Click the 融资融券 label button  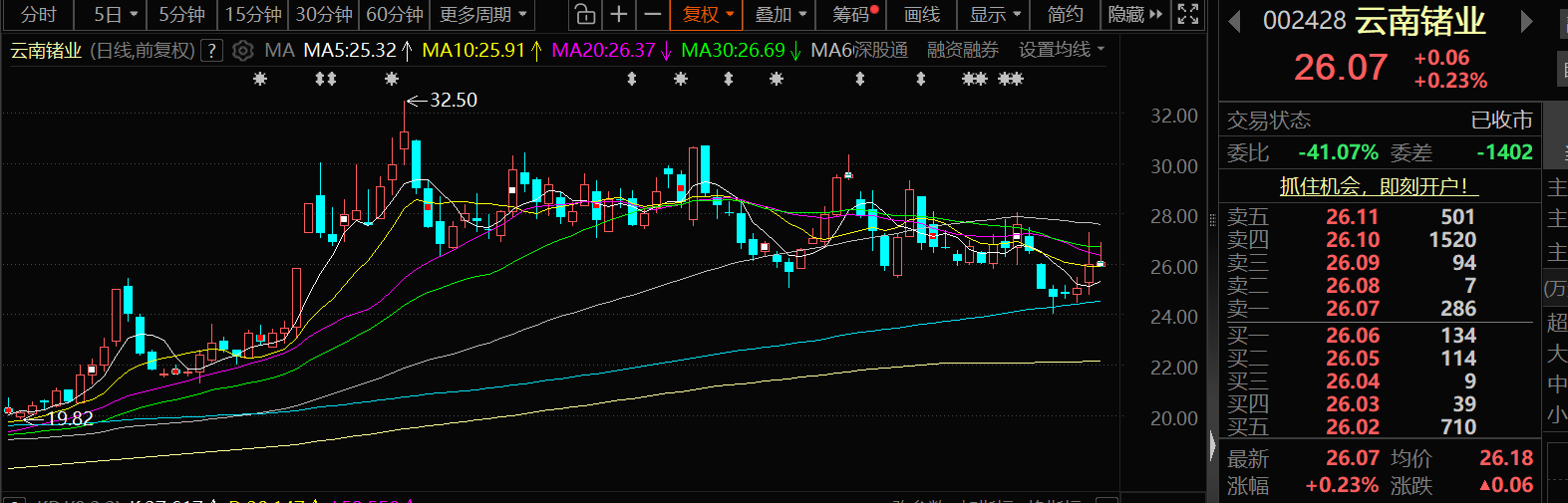[962, 50]
